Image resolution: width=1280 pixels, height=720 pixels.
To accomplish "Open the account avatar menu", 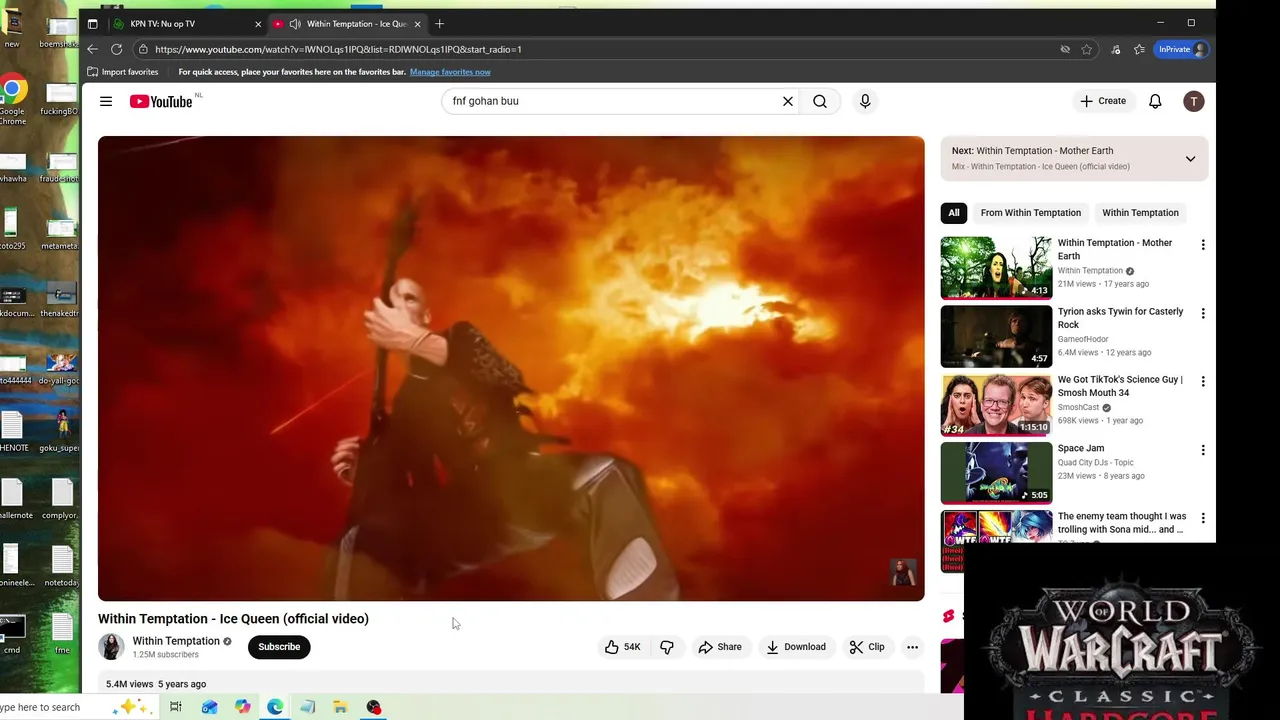I will click(x=1194, y=101).
